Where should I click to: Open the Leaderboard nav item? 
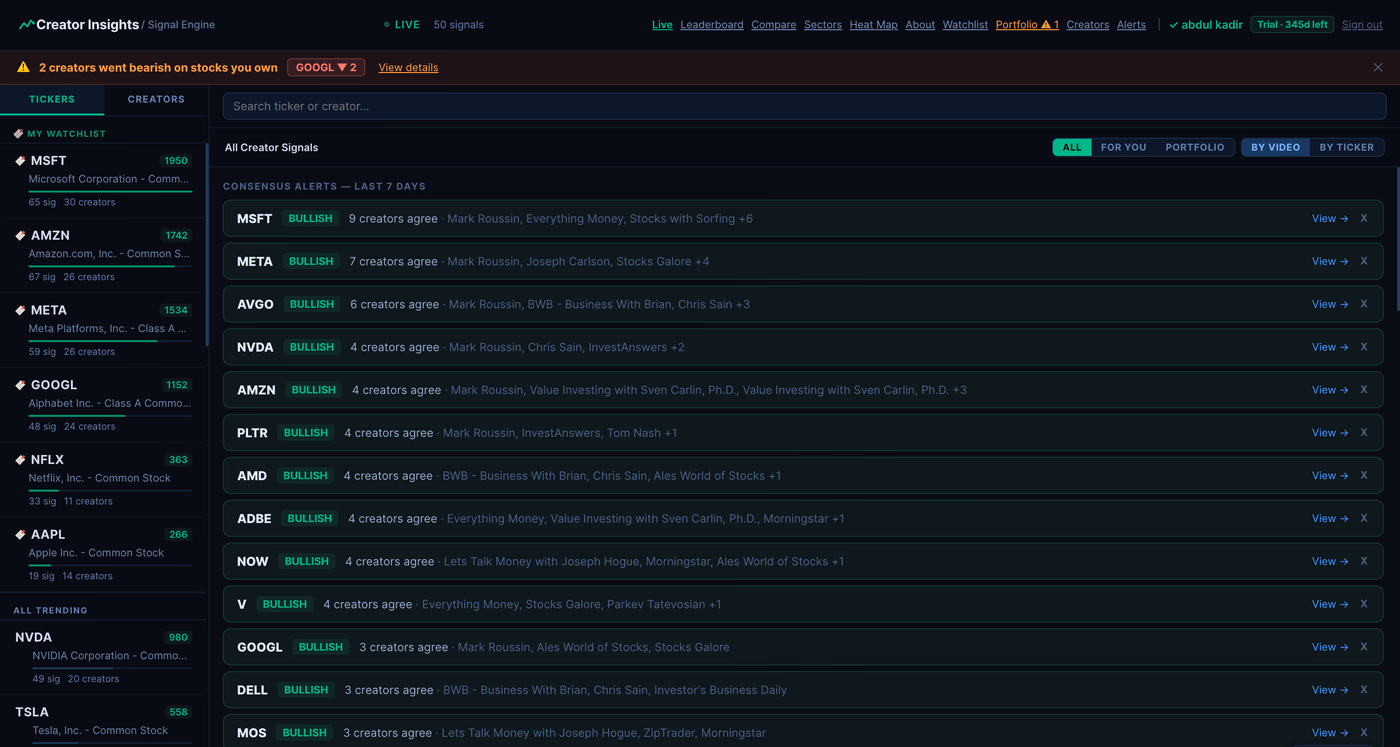point(711,25)
